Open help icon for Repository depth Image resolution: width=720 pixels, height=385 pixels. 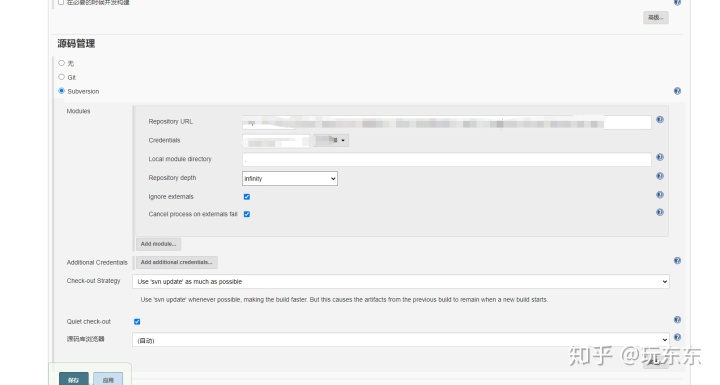click(660, 176)
